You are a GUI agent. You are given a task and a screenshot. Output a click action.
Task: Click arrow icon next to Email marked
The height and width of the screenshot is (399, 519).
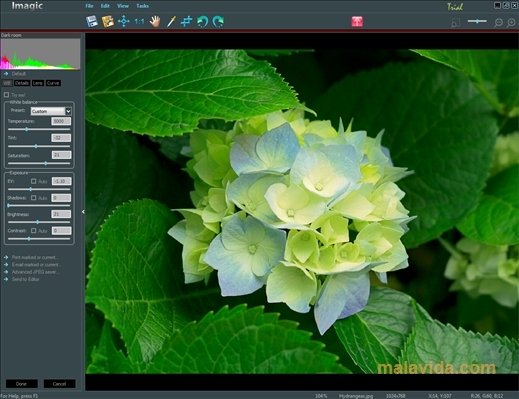6,265
